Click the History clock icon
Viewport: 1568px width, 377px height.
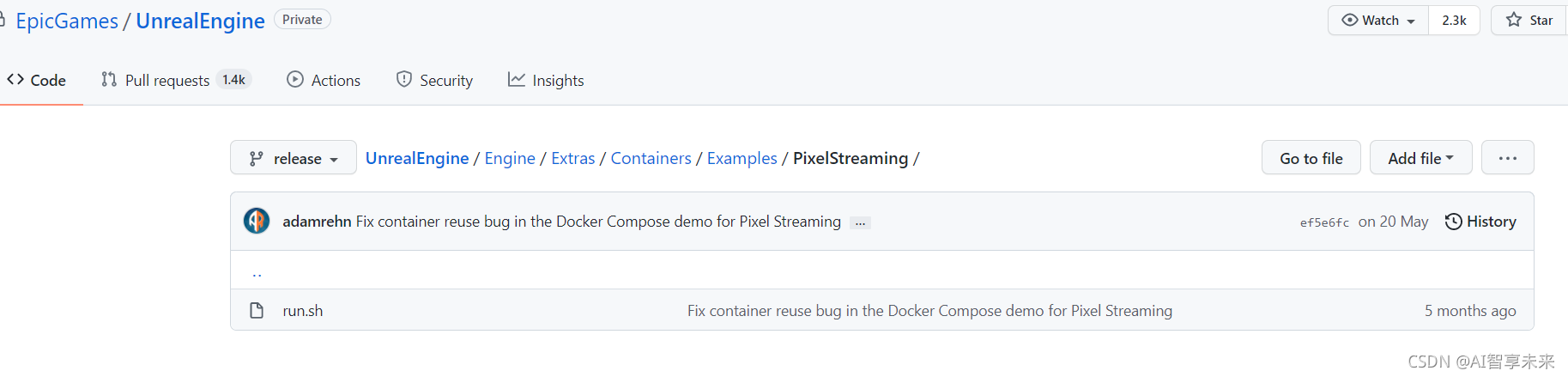[x=1453, y=222]
